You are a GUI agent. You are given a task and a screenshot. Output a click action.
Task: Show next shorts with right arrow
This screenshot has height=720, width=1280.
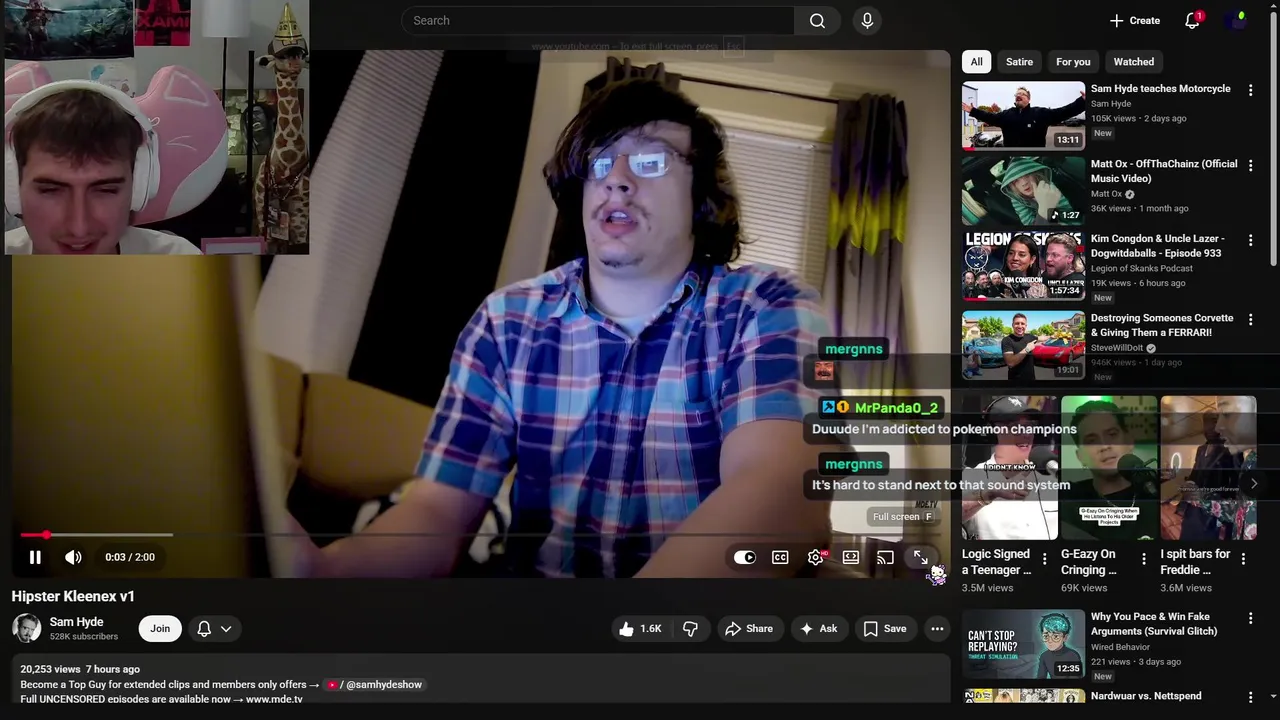[x=1254, y=483]
